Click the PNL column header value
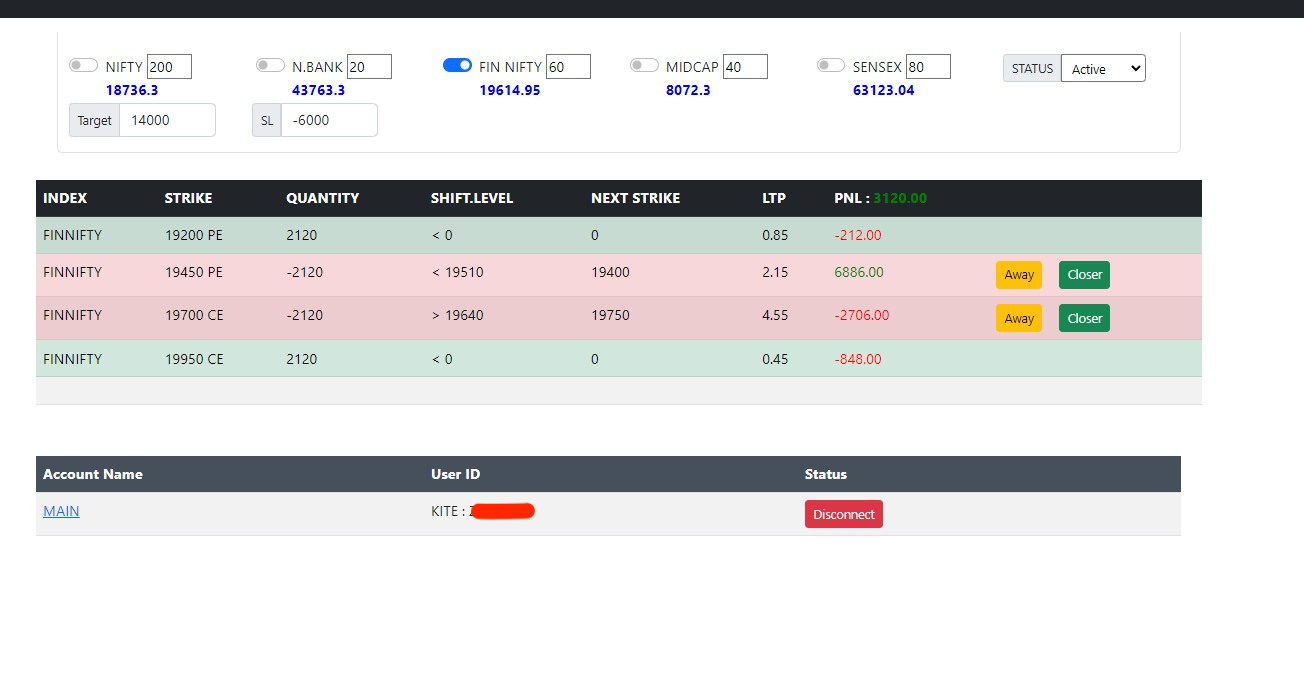The width and height of the screenshot is (1304, 687). pos(899,198)
